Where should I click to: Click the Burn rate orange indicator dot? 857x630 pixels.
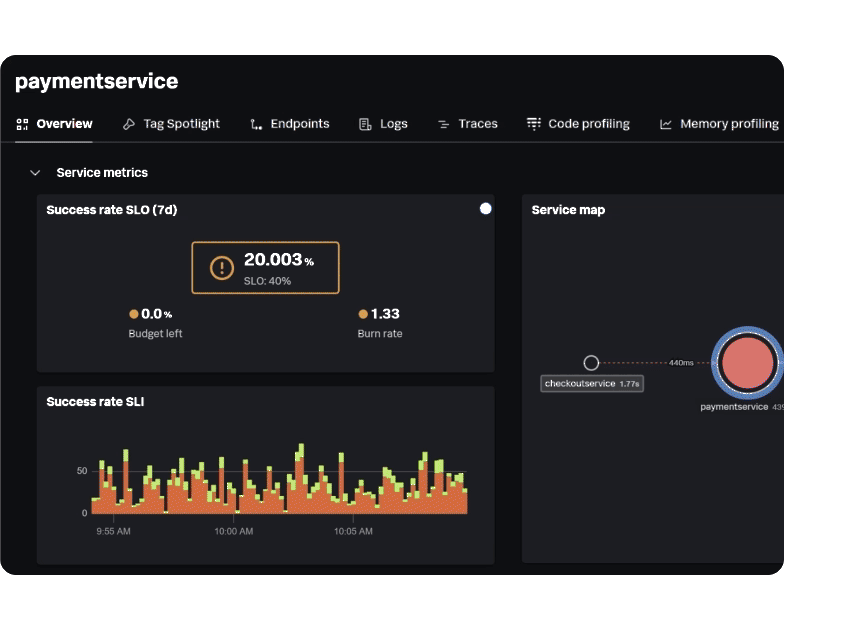(363, 314)
